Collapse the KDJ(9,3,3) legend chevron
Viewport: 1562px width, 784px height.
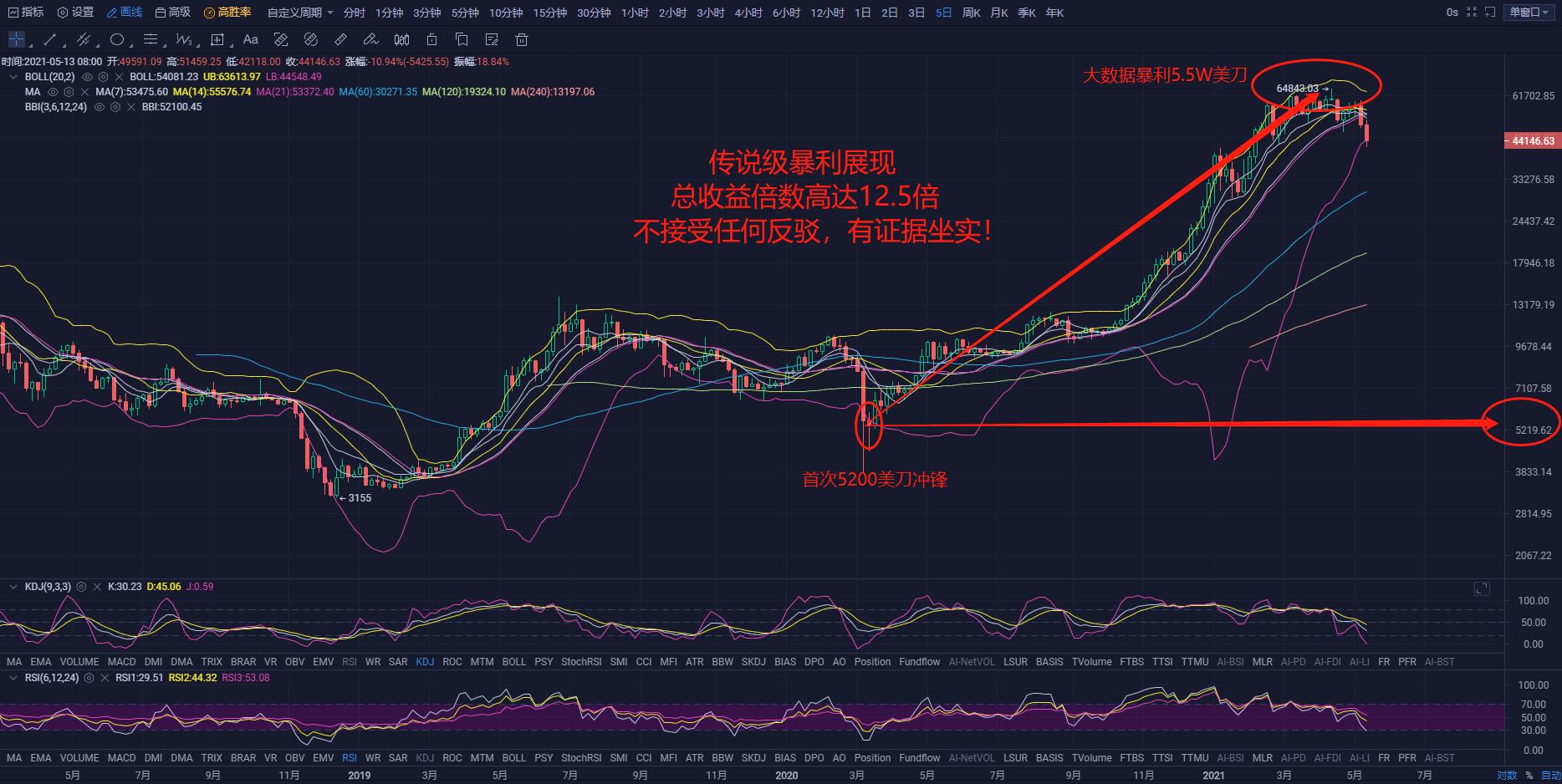pos(13,587)
